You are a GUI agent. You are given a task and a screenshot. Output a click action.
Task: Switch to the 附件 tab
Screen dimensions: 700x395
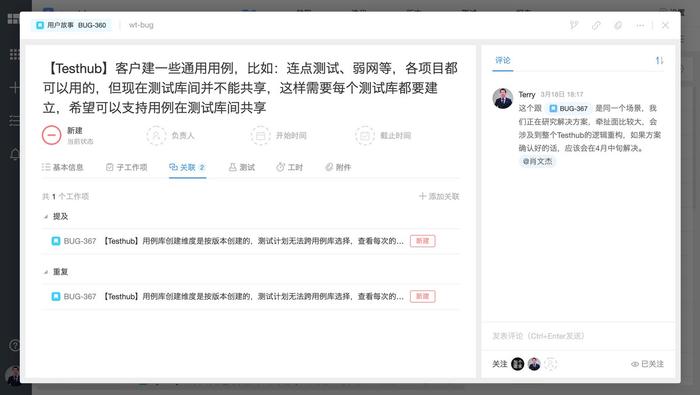point(338,167)
